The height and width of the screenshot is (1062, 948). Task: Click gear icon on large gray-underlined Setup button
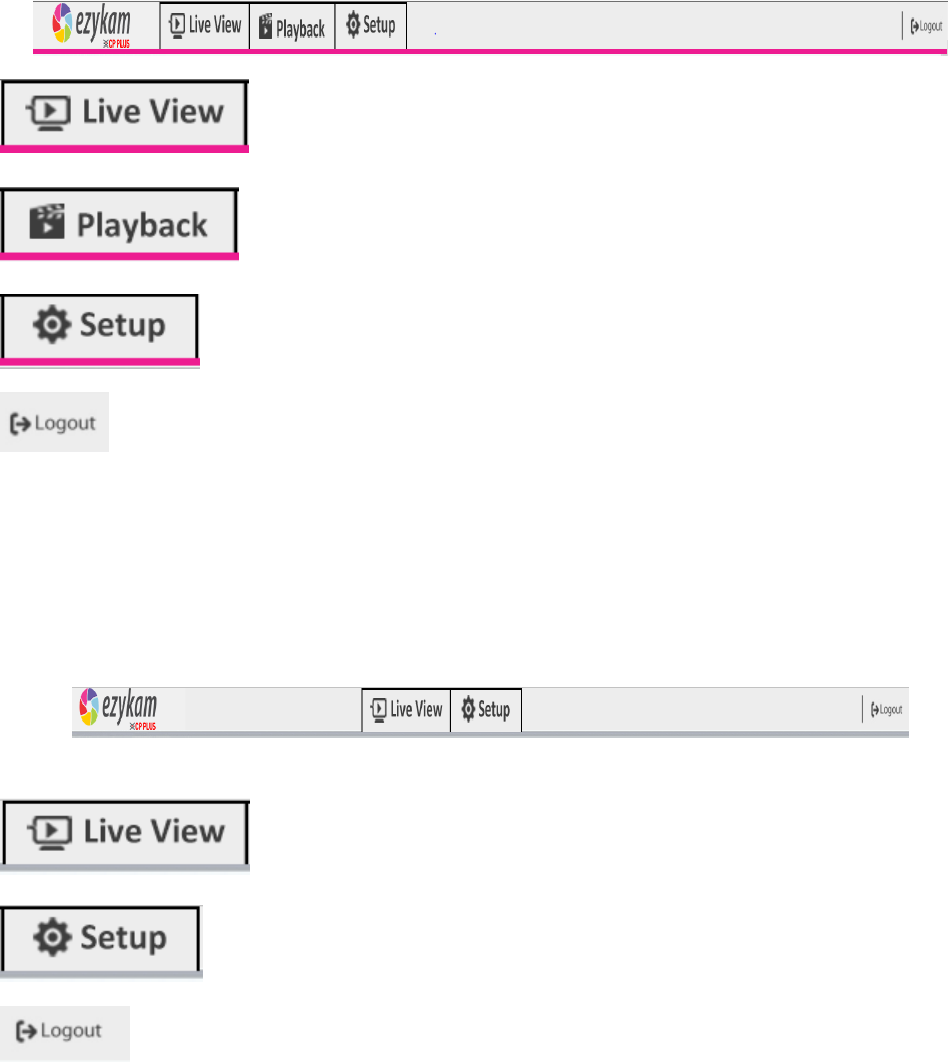52,937
